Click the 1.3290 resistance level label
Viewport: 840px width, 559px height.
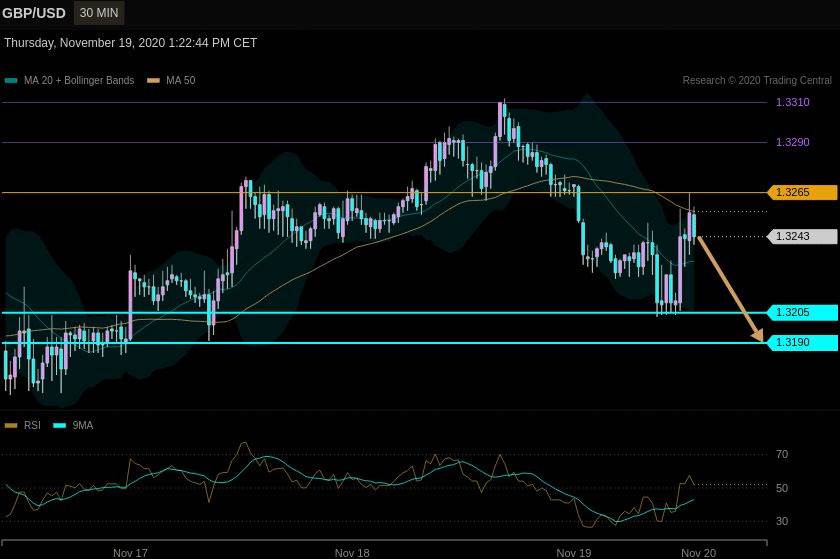[x=792, y=142]
